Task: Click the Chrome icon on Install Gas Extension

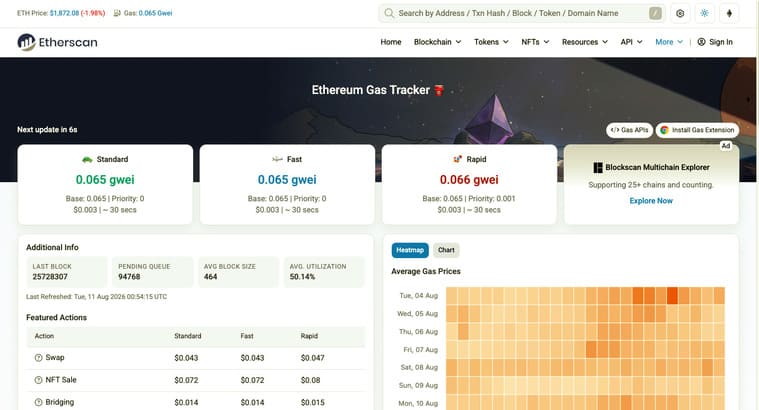Action: click(664, 130)
